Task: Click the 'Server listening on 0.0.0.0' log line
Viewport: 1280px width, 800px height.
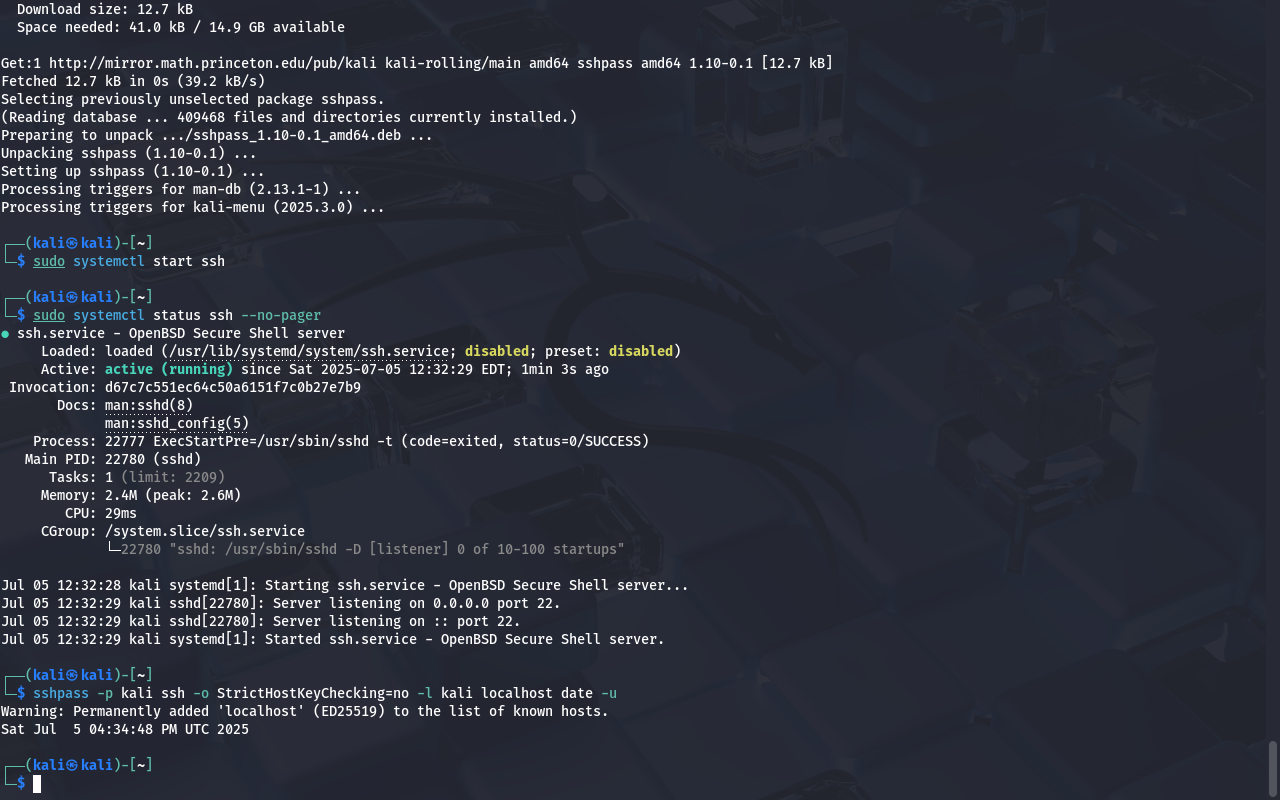Action: [x=281, y=603]
